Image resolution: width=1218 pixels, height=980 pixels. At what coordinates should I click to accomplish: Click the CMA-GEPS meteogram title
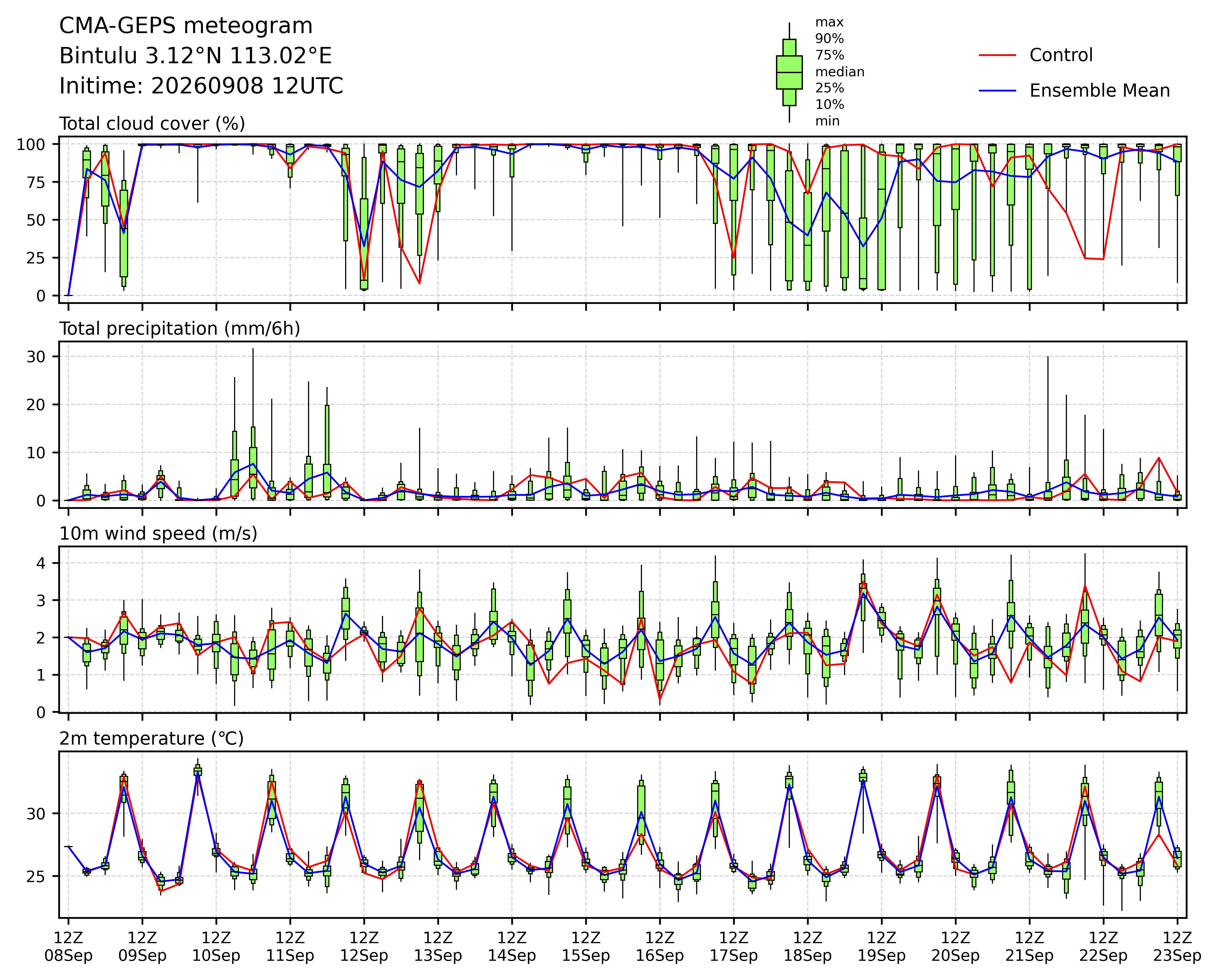point(186,26)
